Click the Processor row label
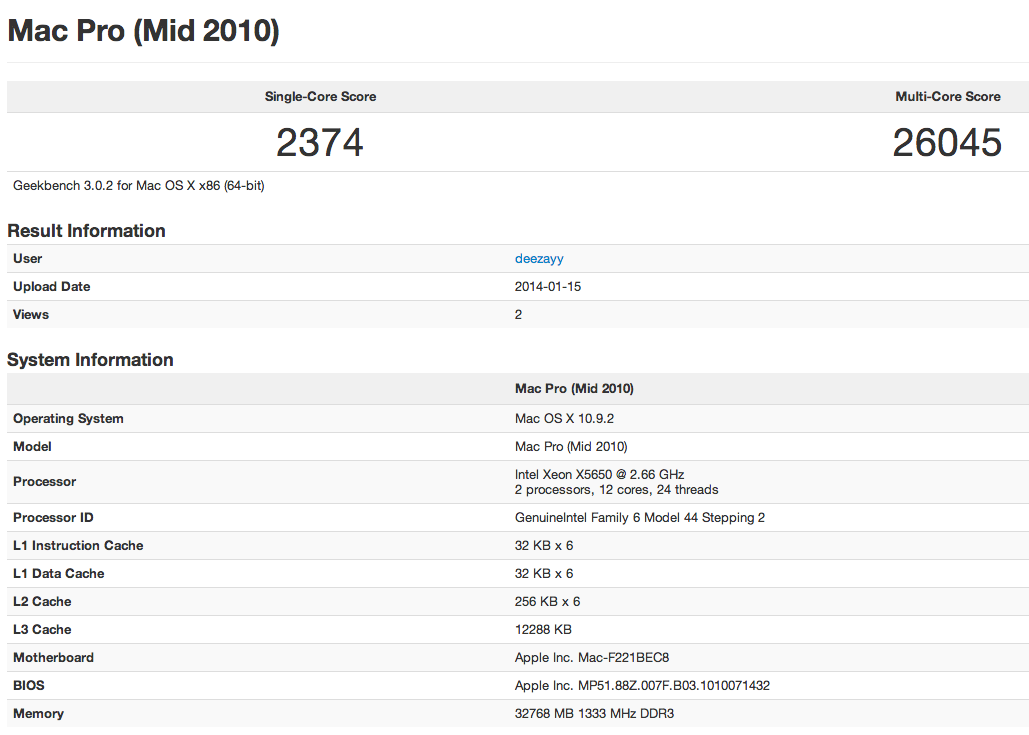The height and width of the screenshot is (735, 1029). (x=45, y=482)
